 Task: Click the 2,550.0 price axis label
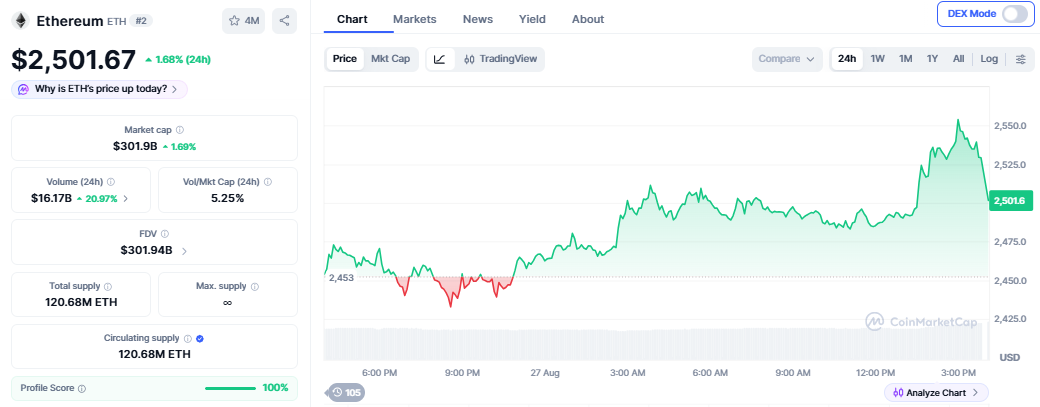(x=1010, y=125)
